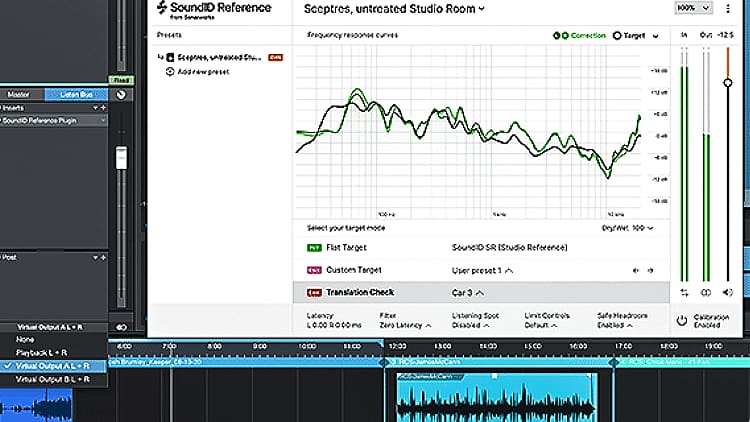Click the Listen Bus channel fader handle
This screenshot has height=422, width=750.
pos(121,158)
